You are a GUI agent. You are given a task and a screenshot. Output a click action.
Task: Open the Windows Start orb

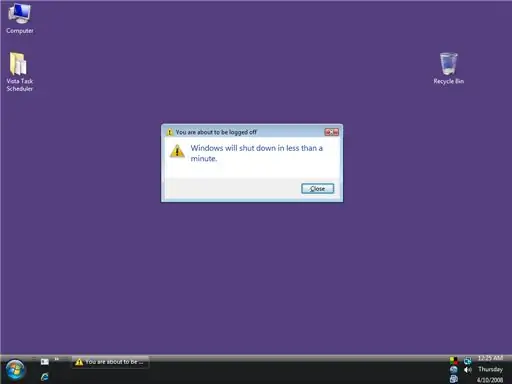click(x=15, y=370)
